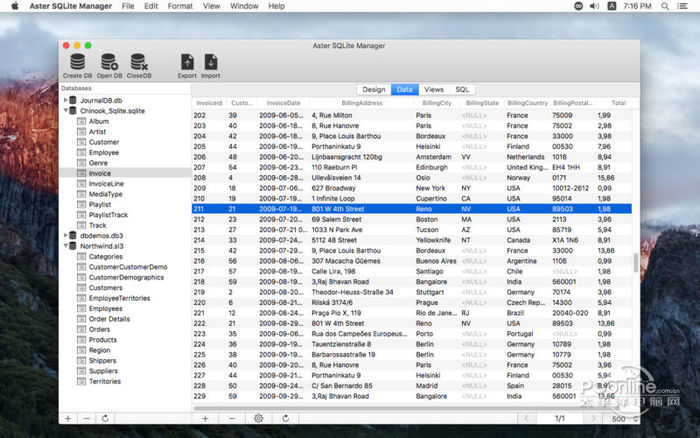Open the File menu
This screenshot has height=438, width=700.
(128, 6)
